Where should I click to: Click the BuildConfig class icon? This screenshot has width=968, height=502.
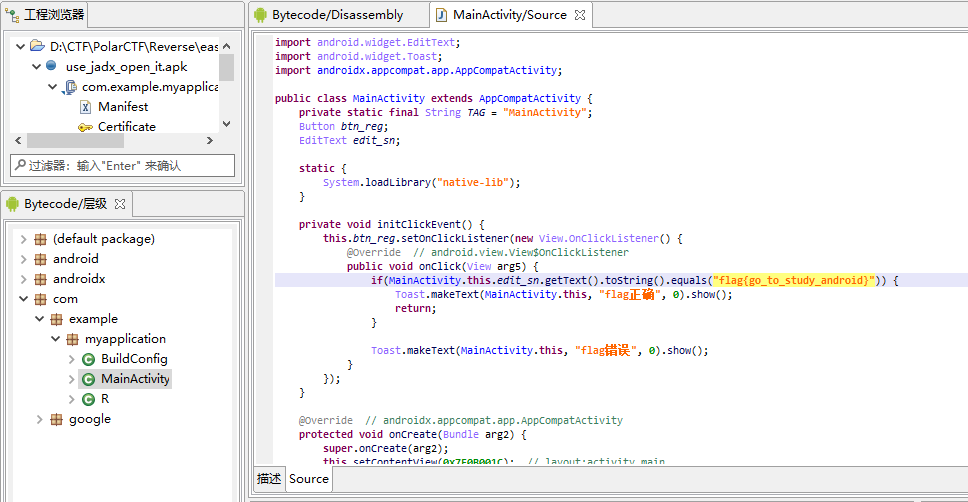[88, 359]
